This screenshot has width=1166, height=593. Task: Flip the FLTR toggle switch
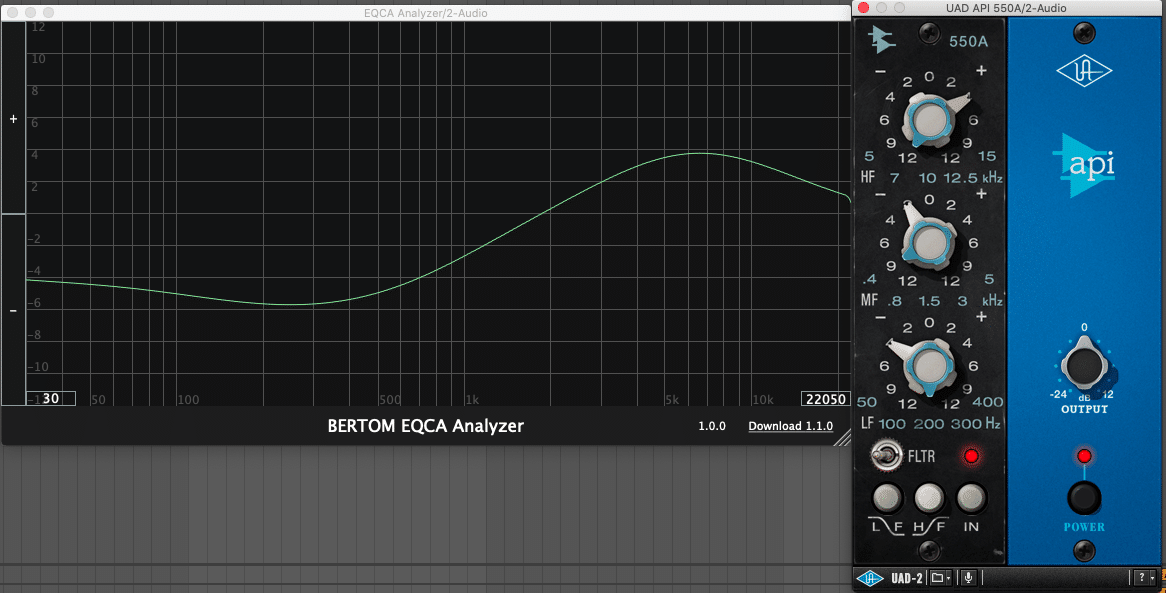pos(885,455)
